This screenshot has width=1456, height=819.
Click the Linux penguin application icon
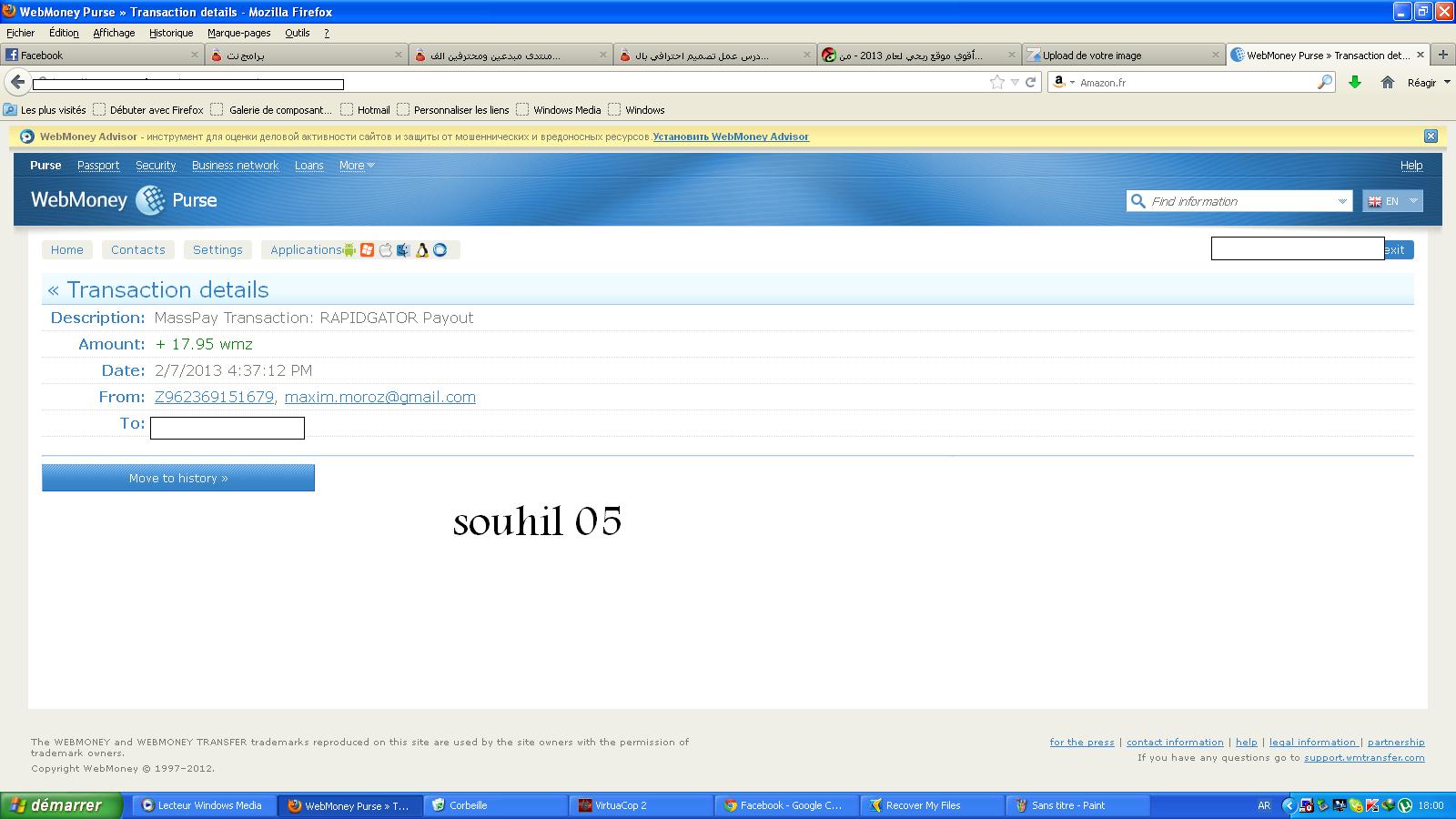pyautogui.click(x=421, y=249)
